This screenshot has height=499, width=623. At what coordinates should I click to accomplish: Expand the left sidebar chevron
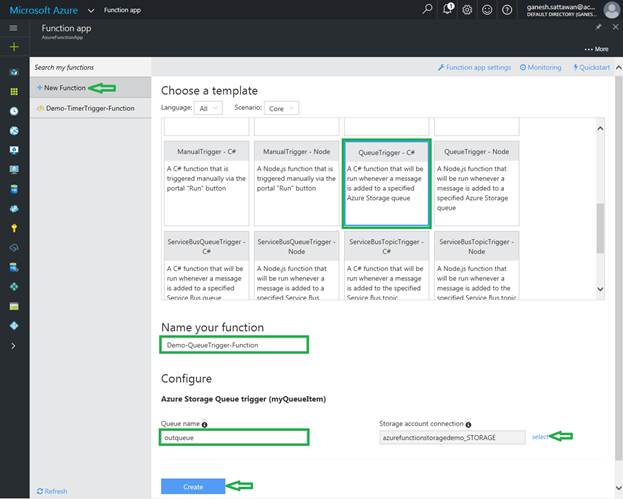14,345
